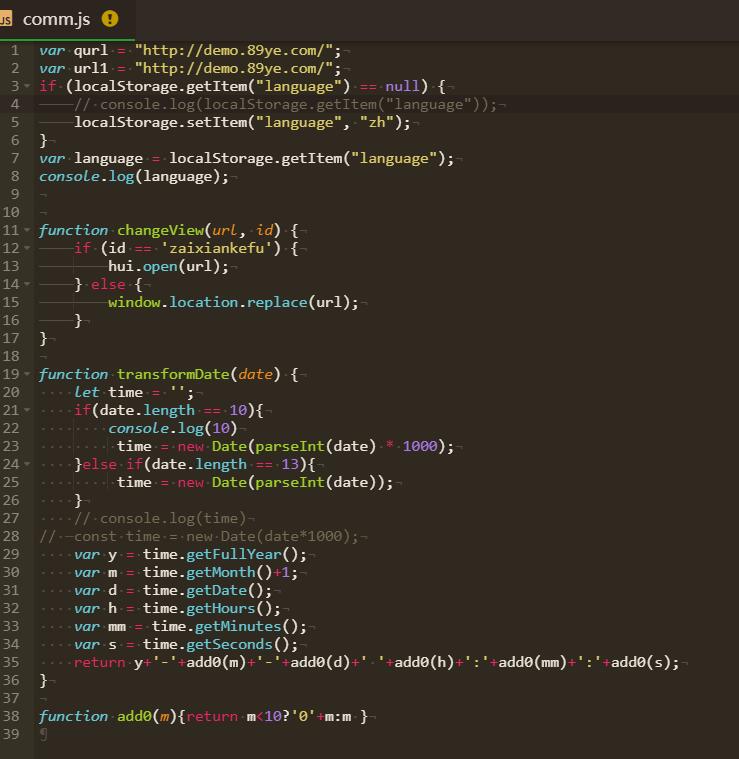Click the 'zaixiankefu' string literal
739x759 pixels.
(x=216, y=248)
